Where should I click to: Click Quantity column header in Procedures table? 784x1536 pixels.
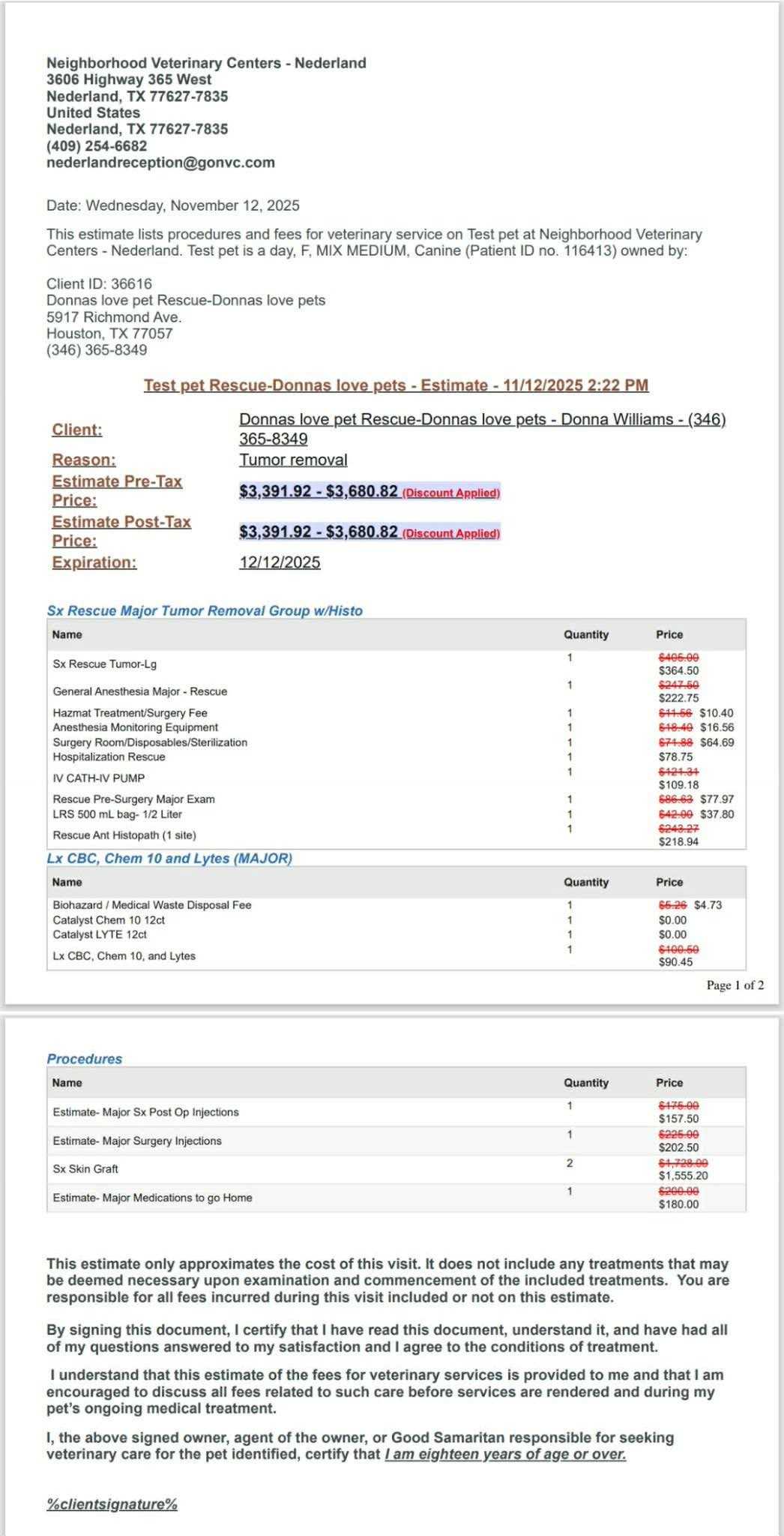pos(586,1083)
